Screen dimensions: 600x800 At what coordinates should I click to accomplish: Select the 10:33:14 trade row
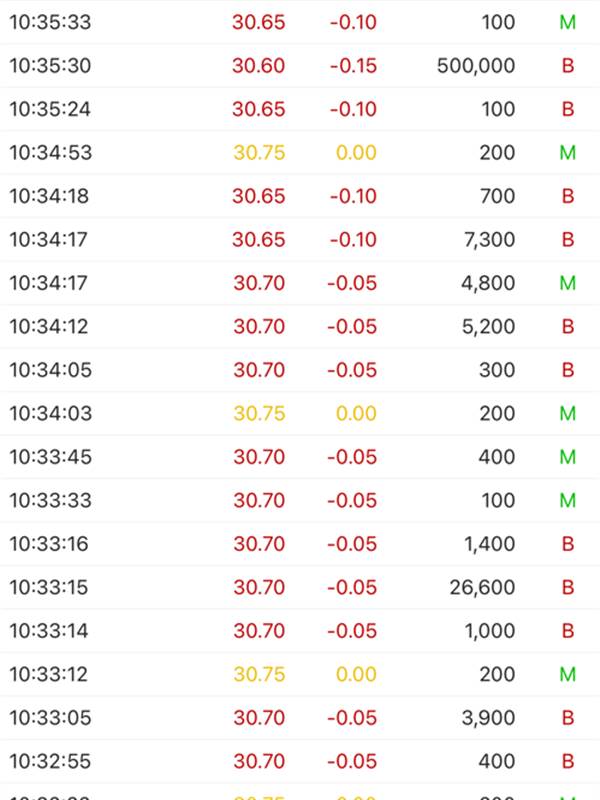click(x=300, y=631)
